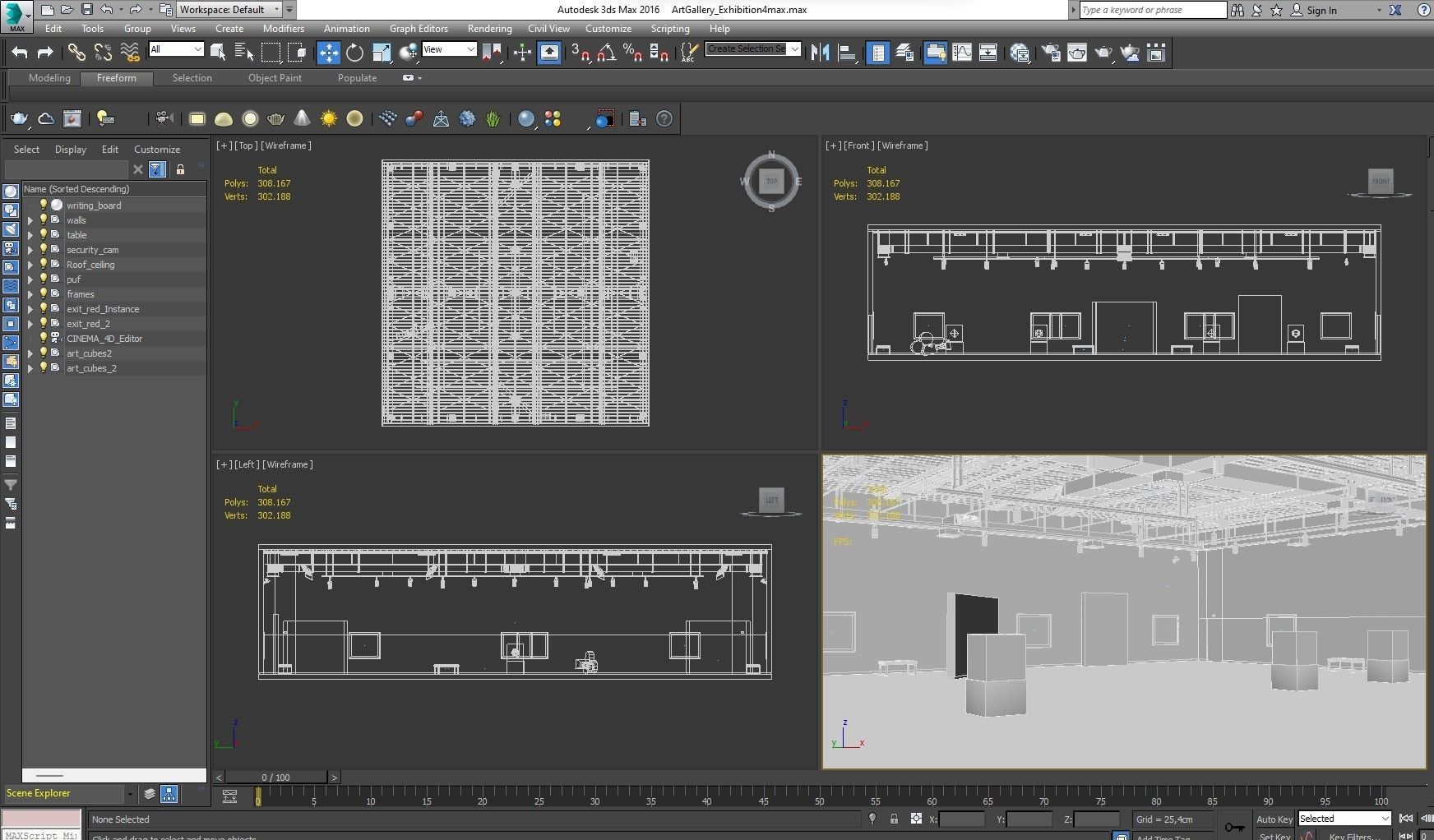This screenshot has height=840, width=1434.
Task: Click the Rectangular Selection Region icon
Action: click(271, 53)
